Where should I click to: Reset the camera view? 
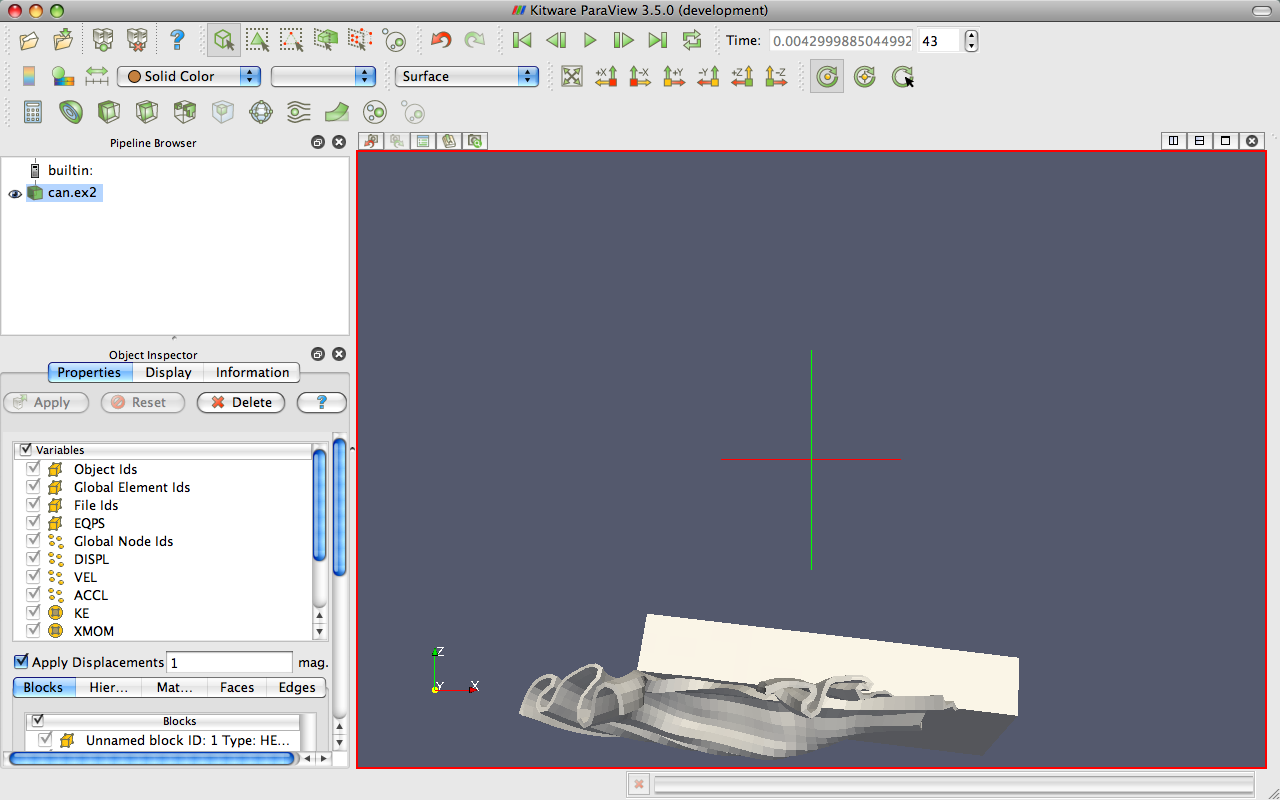(572, 76)
